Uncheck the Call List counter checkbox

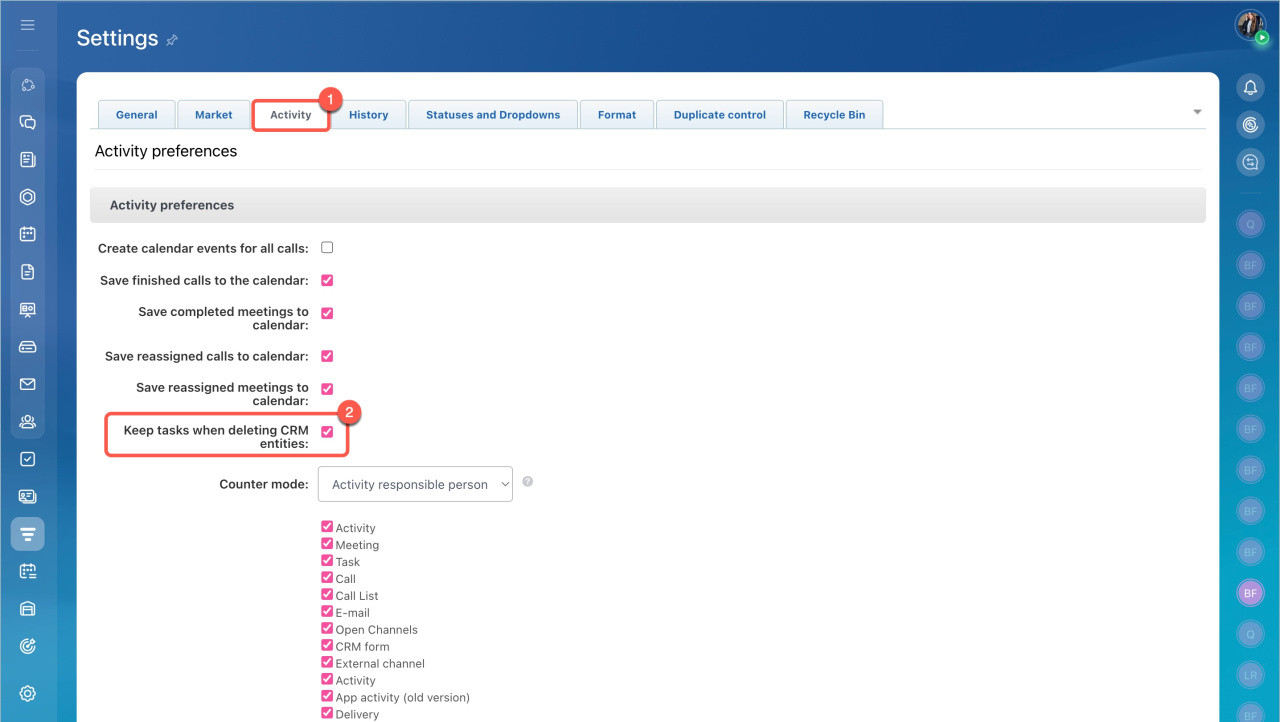point(327,595)
